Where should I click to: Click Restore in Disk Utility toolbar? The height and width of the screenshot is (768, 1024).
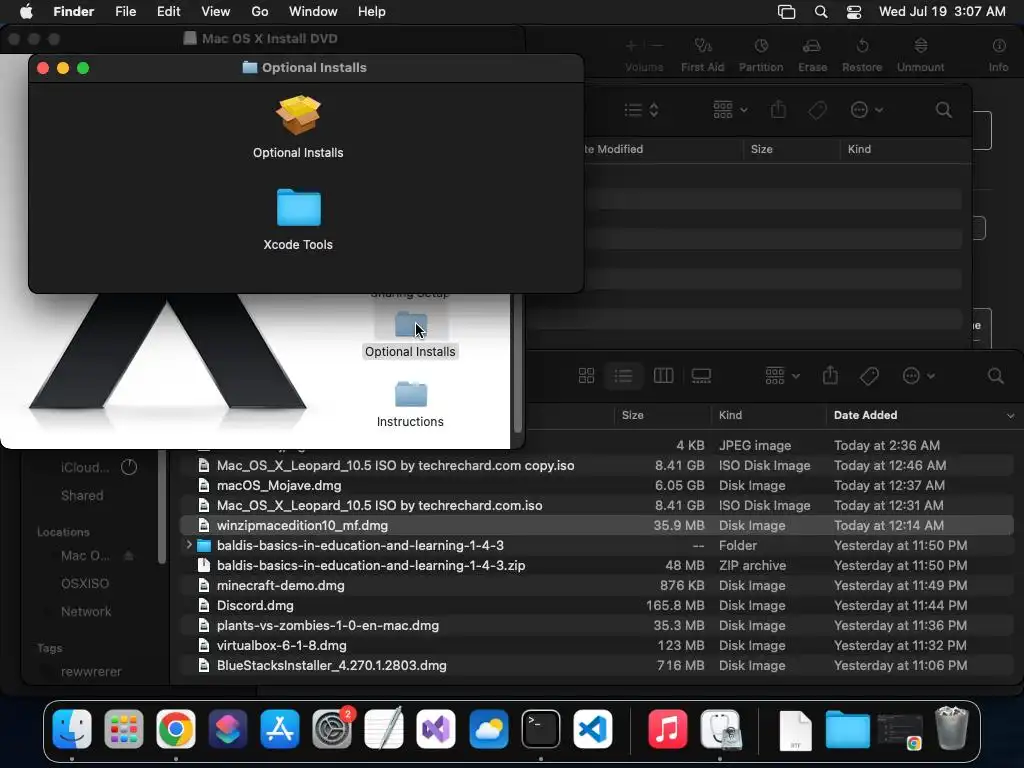(862, 55)
